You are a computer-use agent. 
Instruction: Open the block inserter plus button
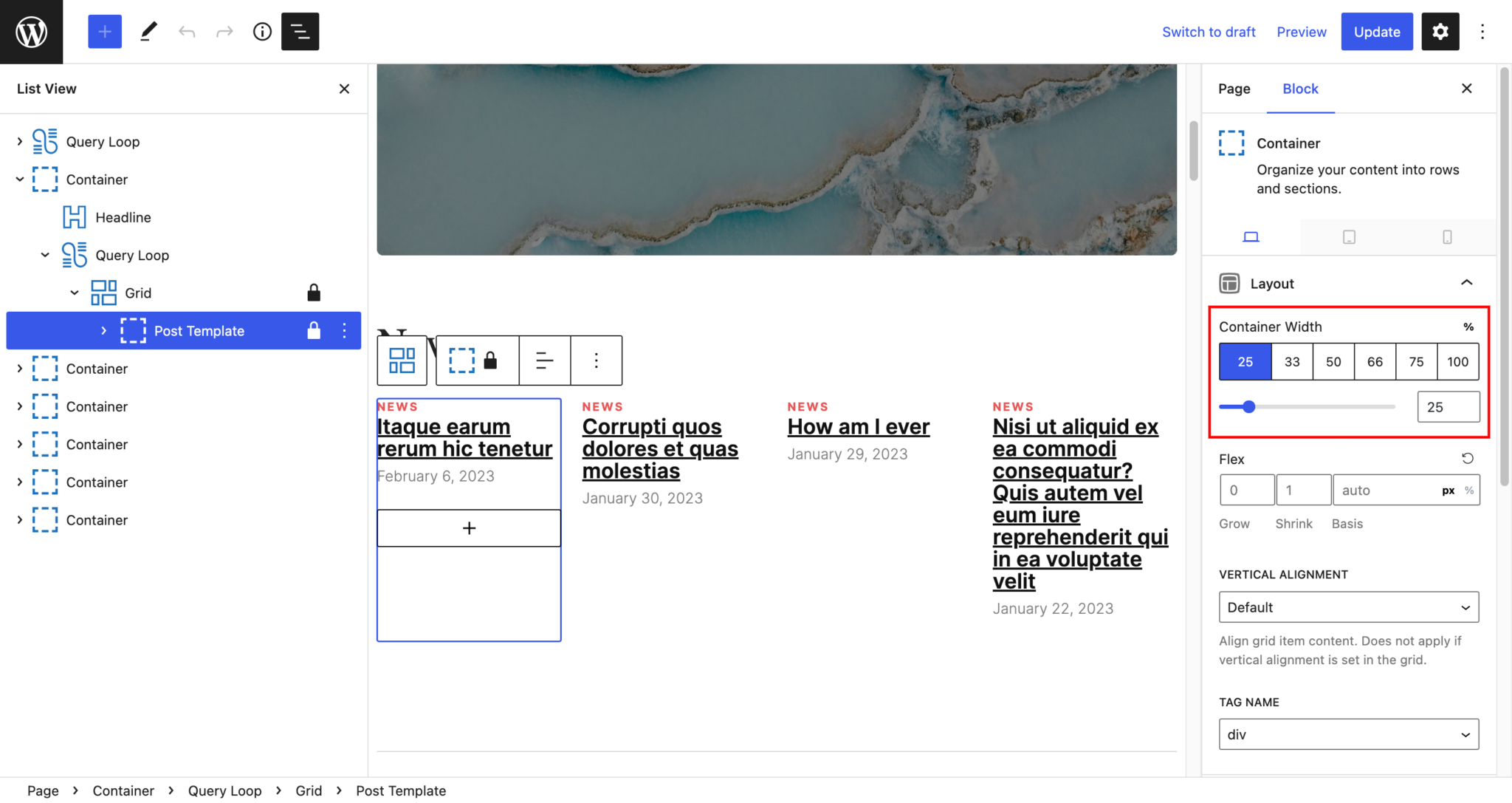coord(105,32)
